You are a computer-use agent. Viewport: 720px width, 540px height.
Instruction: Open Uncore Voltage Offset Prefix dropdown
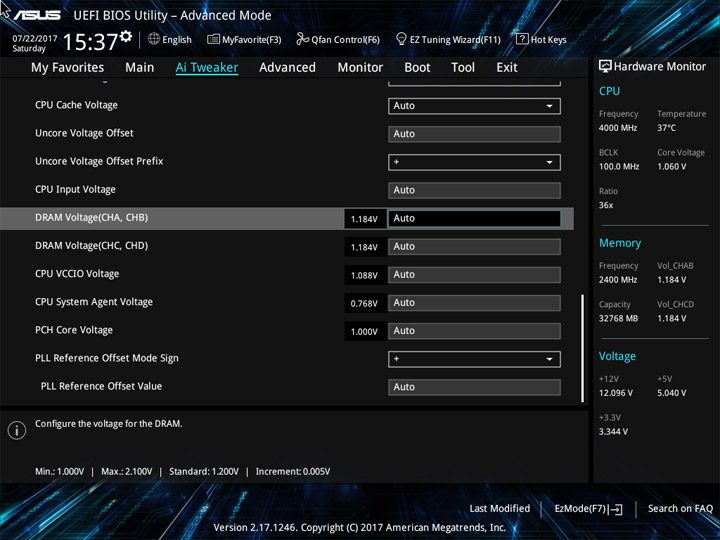coord(474,162)
